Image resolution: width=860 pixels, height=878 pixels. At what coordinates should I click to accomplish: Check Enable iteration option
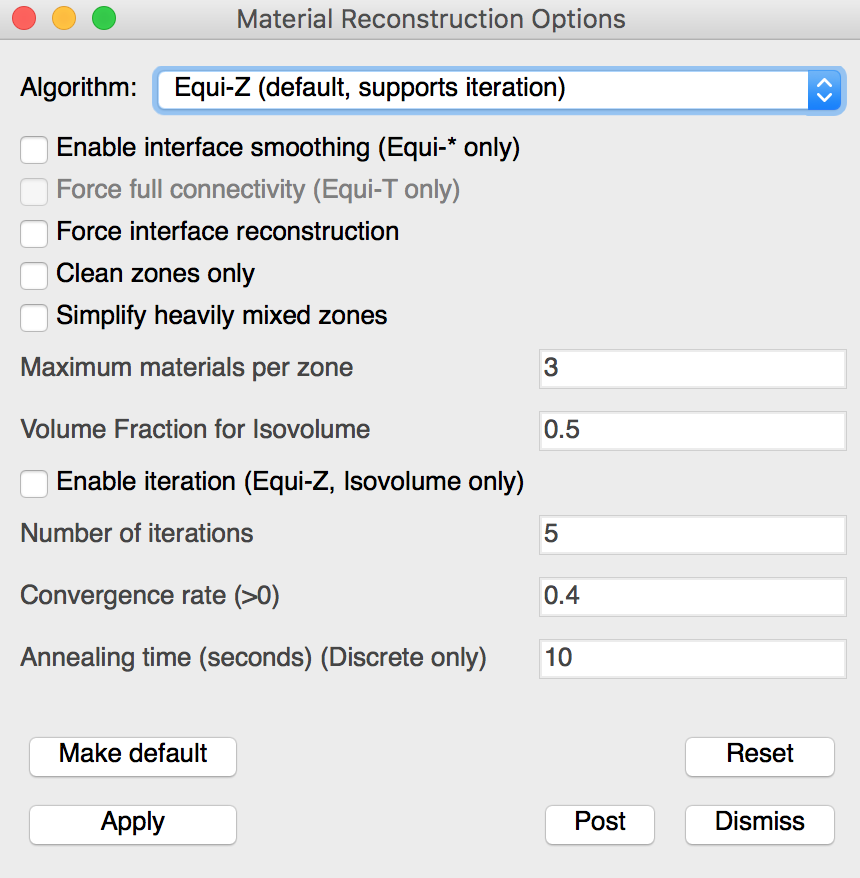pos(34,484)
